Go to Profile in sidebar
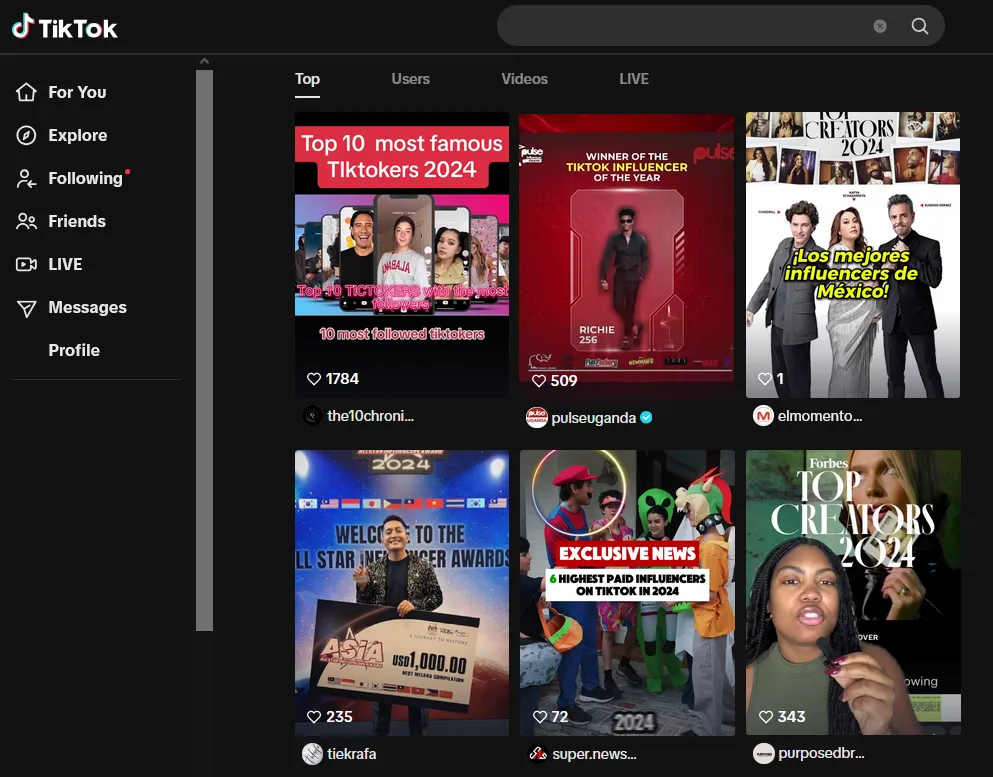 tap(74, 350)
